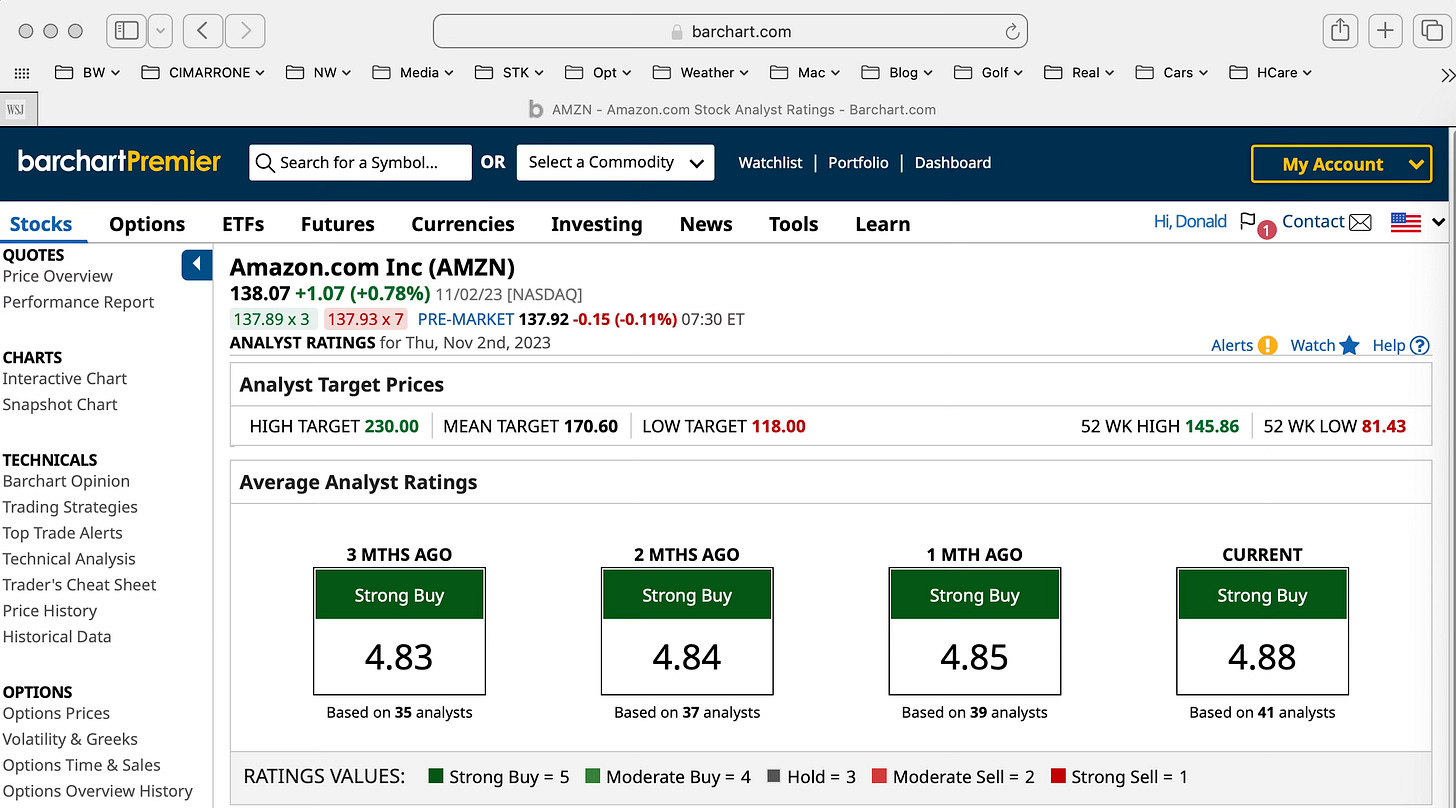Open the Select a Commodity dropdown

(x=615, y=163)
